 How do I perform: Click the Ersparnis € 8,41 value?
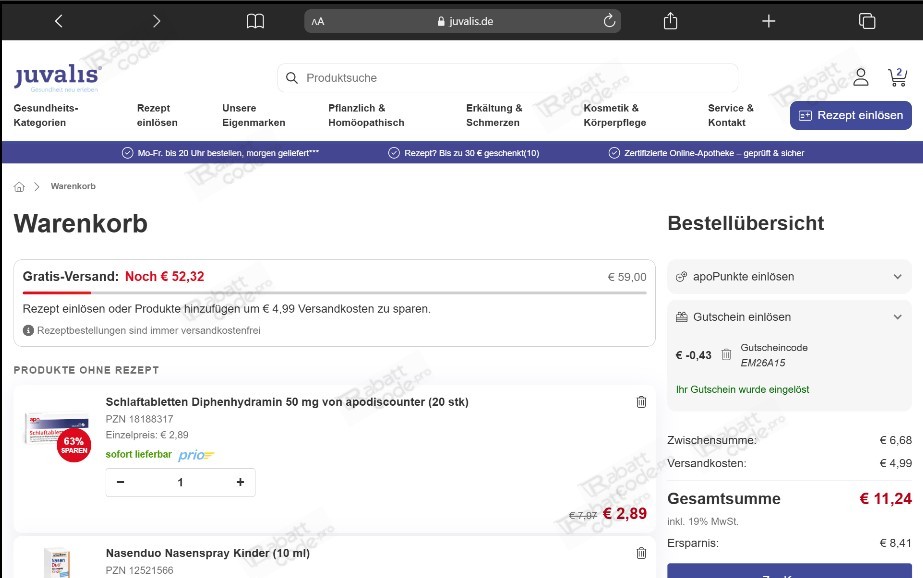[895, 543]
